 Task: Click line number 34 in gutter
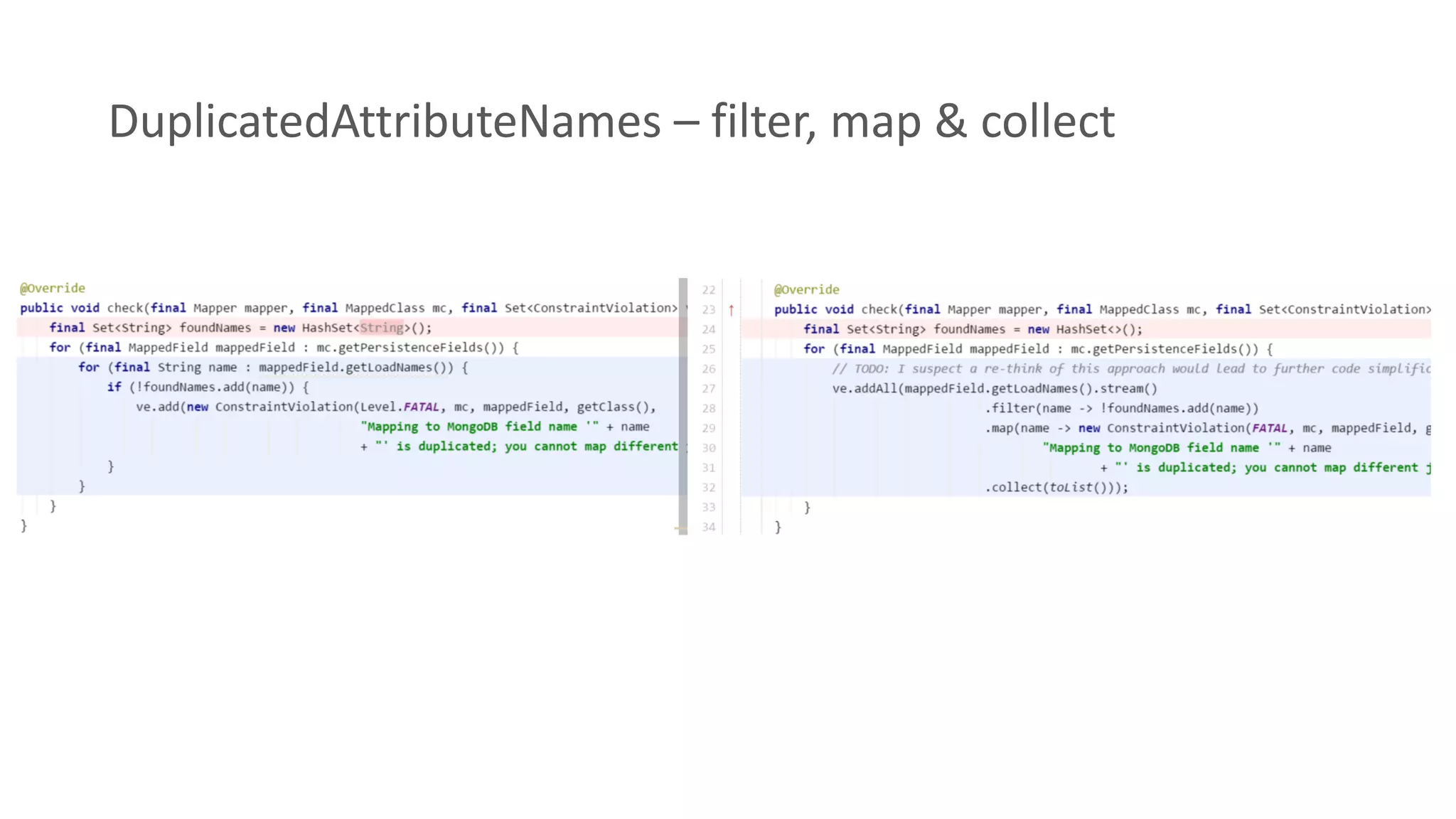pyautogui.click(x=709, y=528)
